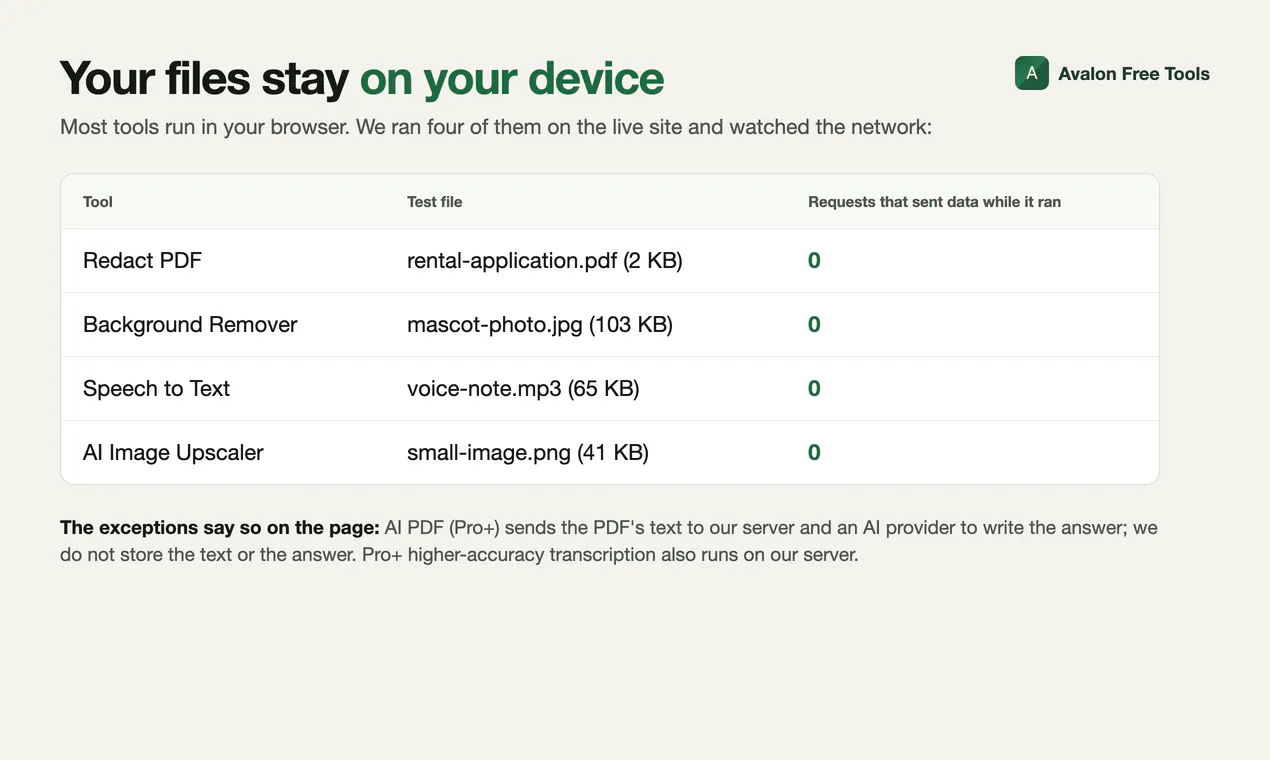Click the "mascot-photo.jpg (103 KB)" file cell

(540, 325)
